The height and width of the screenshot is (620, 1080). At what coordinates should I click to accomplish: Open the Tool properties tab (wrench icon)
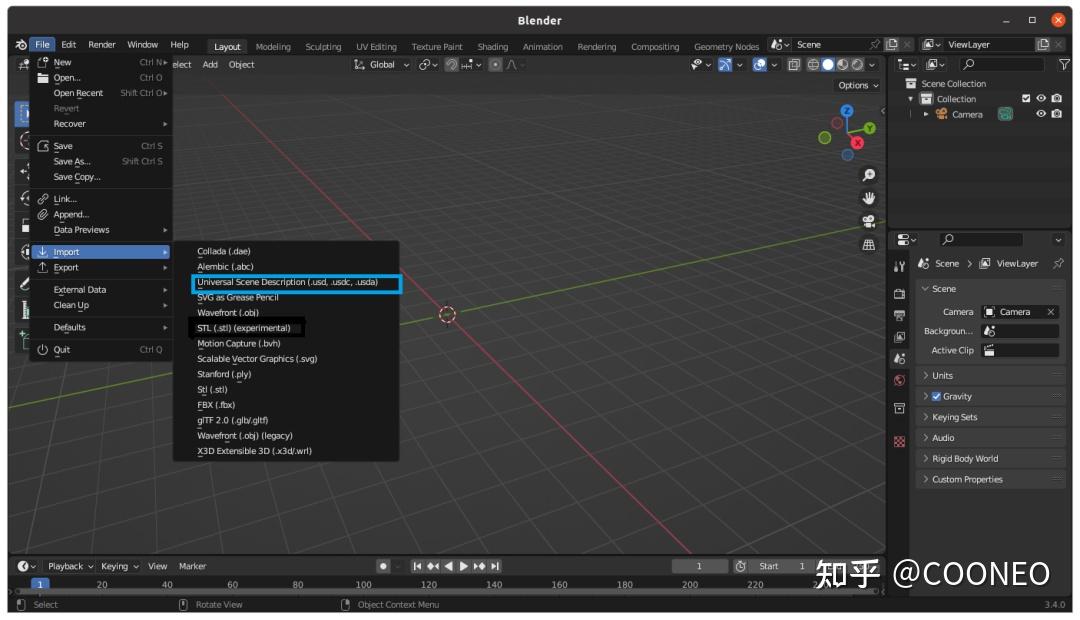point(900,267)
